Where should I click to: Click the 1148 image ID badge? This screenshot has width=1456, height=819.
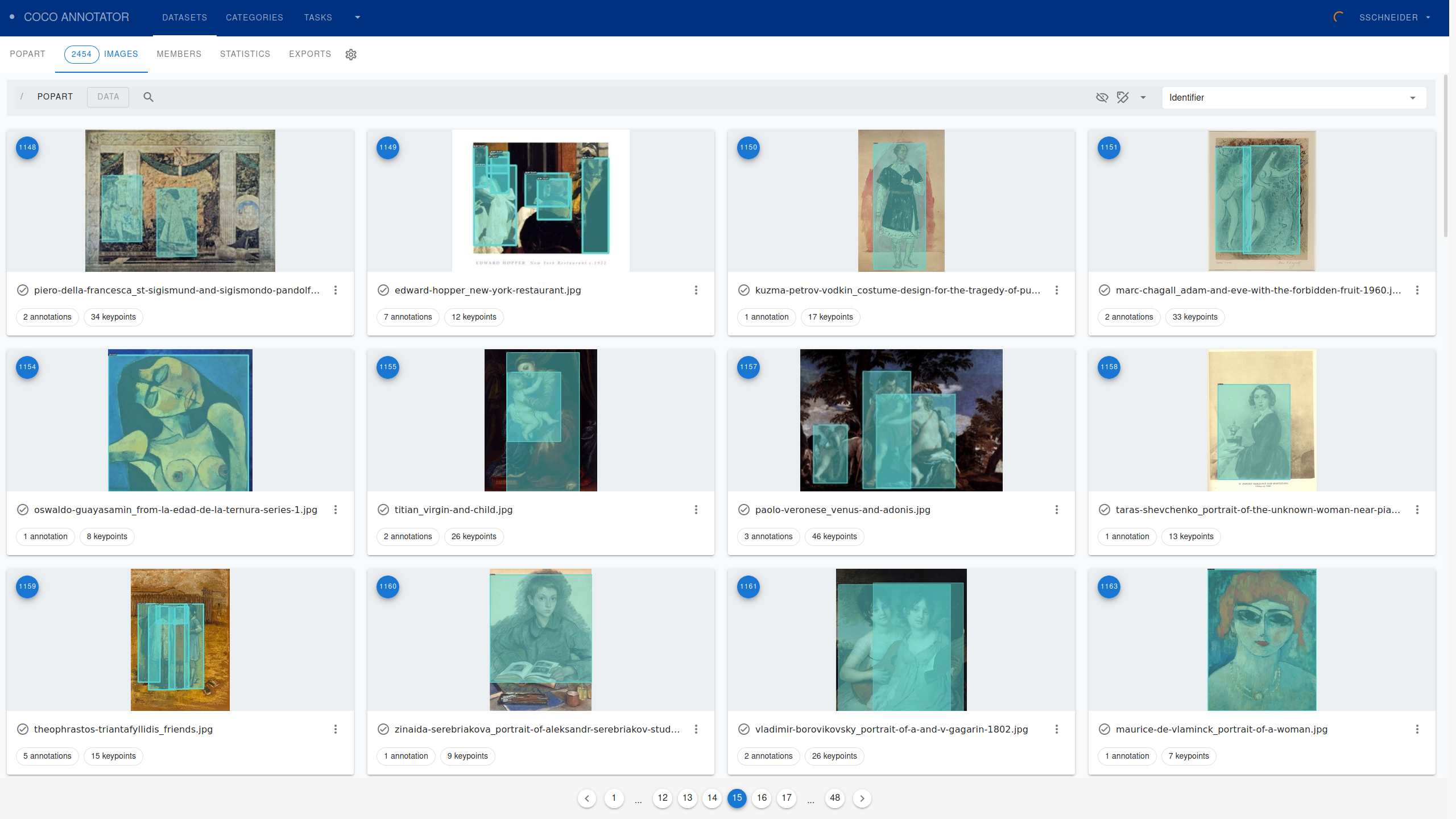click(x=27, y=147)
